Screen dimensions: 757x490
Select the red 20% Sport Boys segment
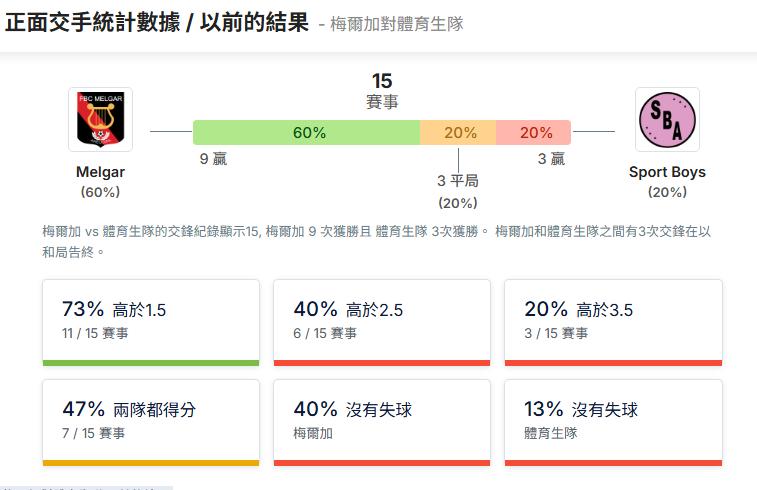click(x=533, y=133)
